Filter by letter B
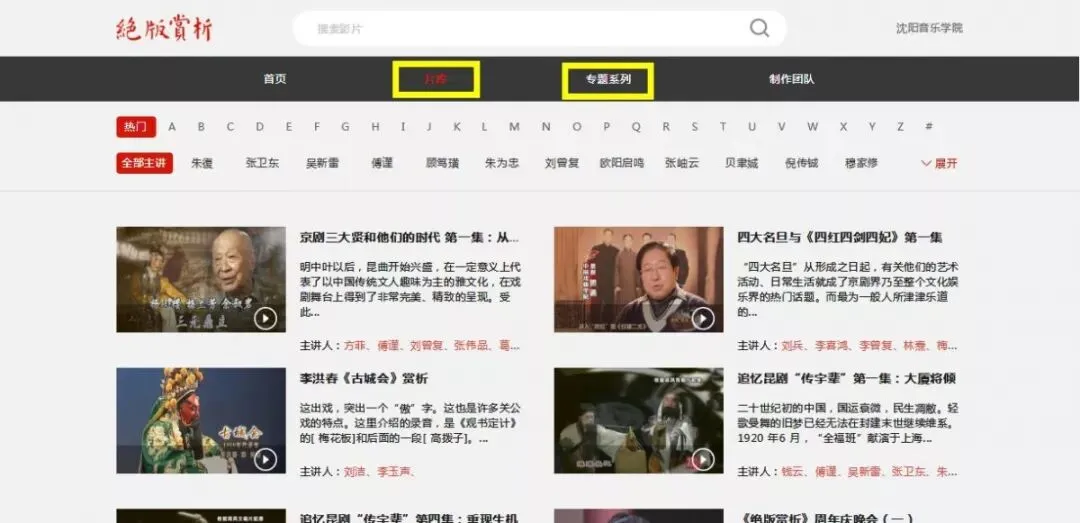This screenshot has height=523, width=1080. [201, 127]
